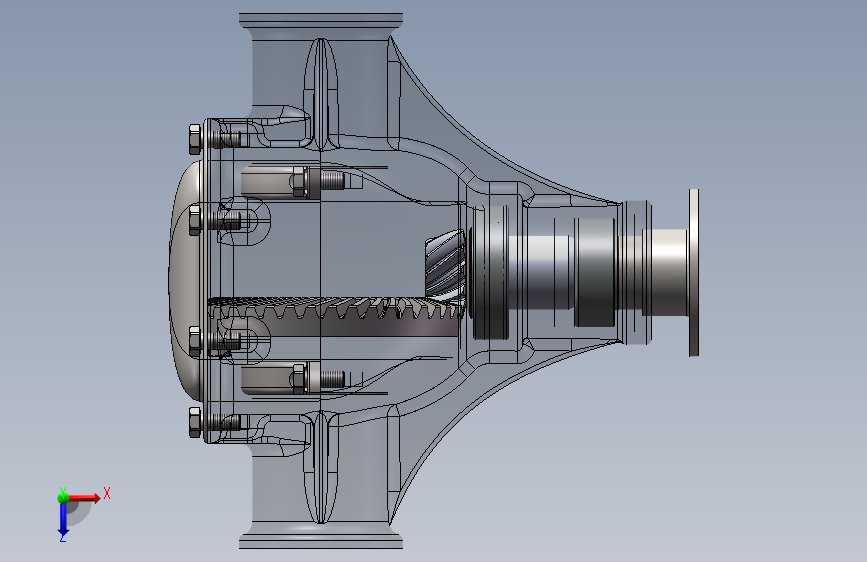
Task: Click the green Y axis dot of the triad
Action: 63,497
